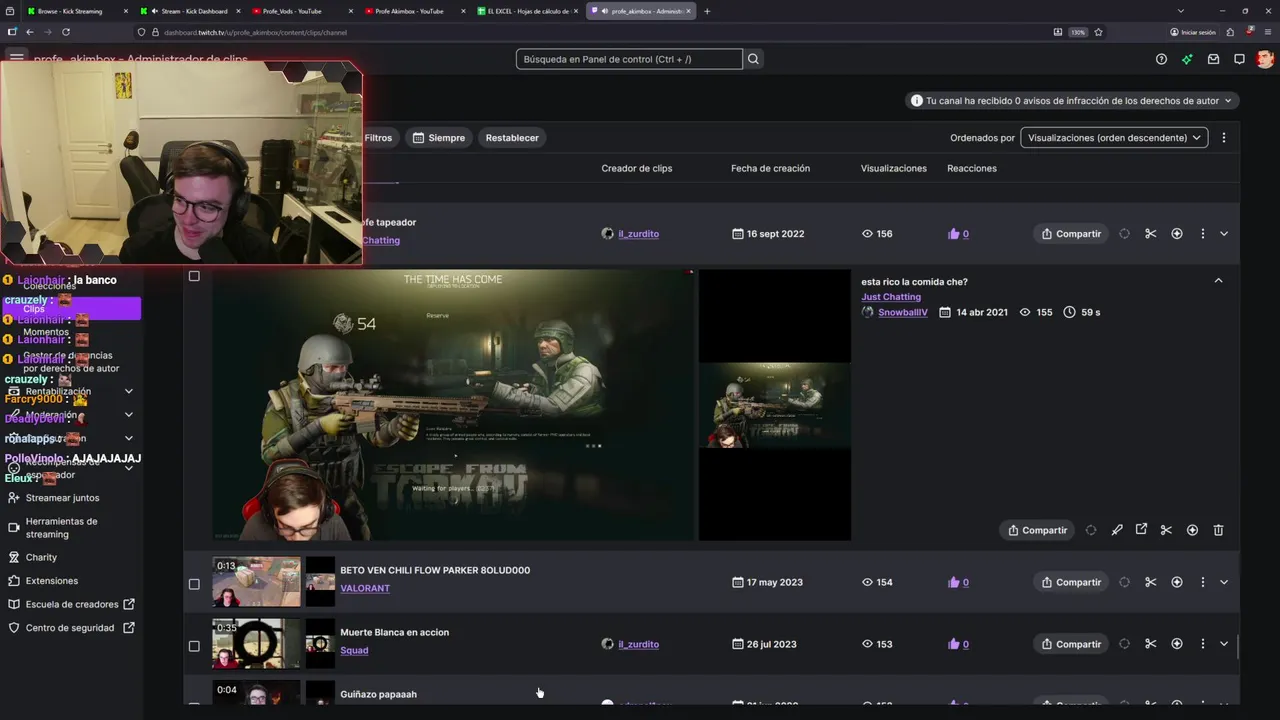
Task: Switch to Profe Akimbox - YouTube browser tab
Action: tap(415, 11)
